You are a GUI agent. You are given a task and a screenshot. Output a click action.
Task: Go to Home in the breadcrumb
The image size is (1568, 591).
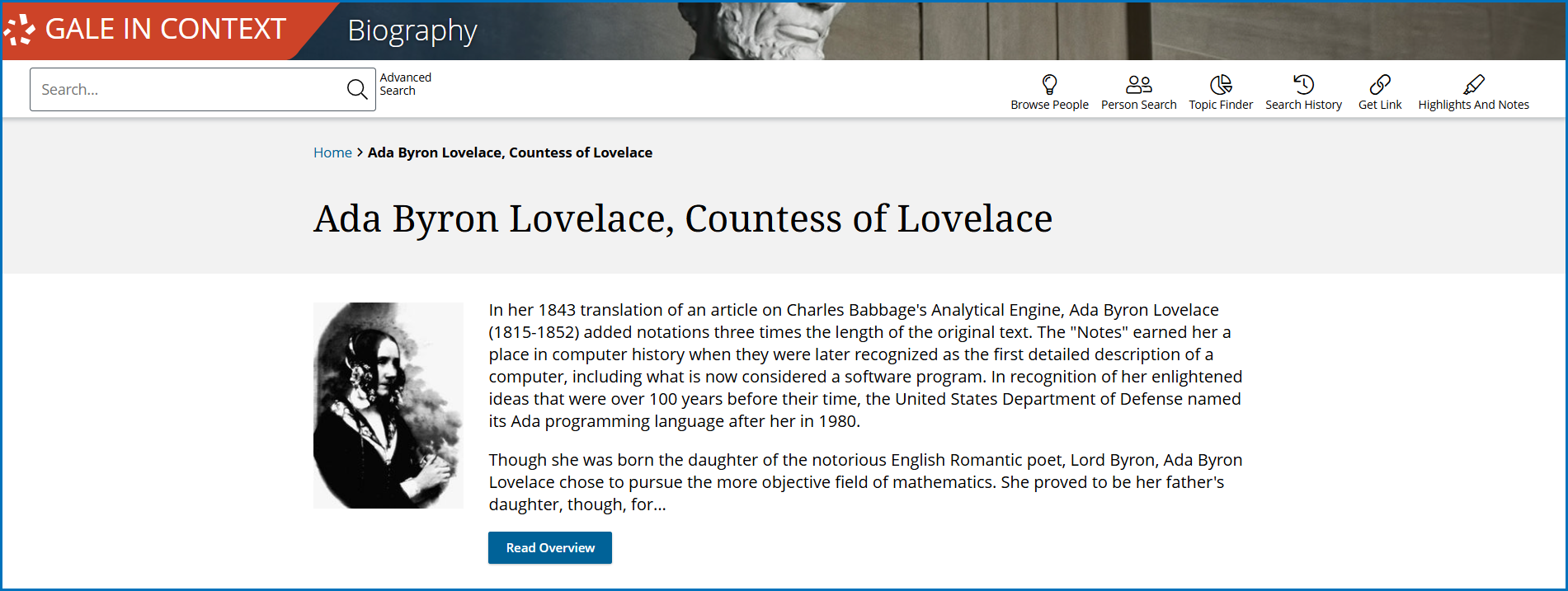(332, 152)
